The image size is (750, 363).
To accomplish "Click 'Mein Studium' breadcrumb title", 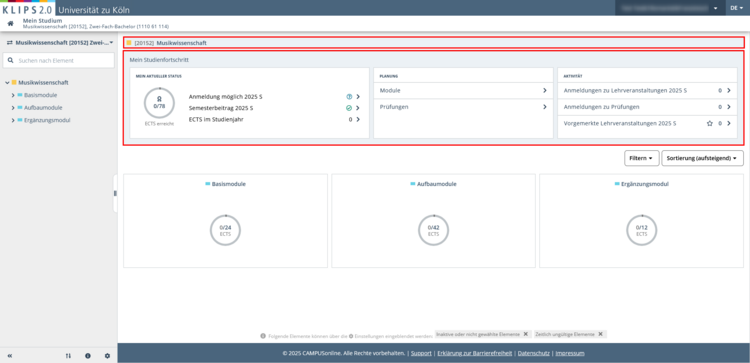I will 42,21.
